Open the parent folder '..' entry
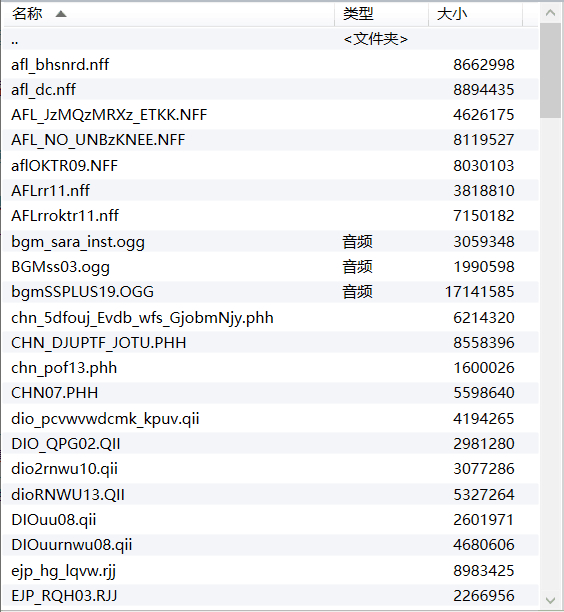Screen dimensions: 564x612 point(271,39)
